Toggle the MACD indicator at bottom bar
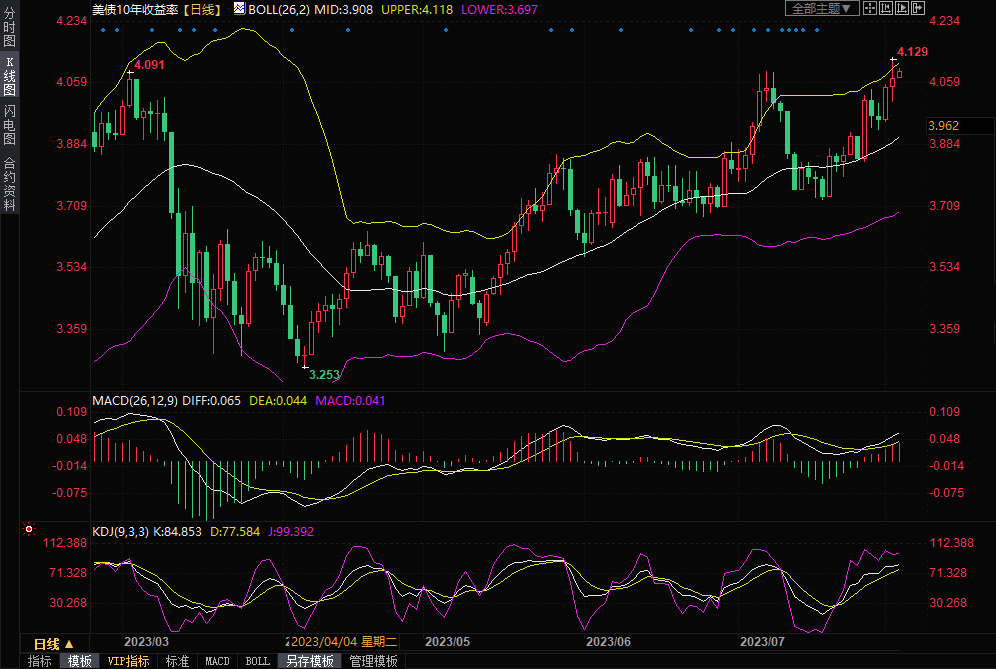This screenshot has width=996, height=669. (217, 661)
